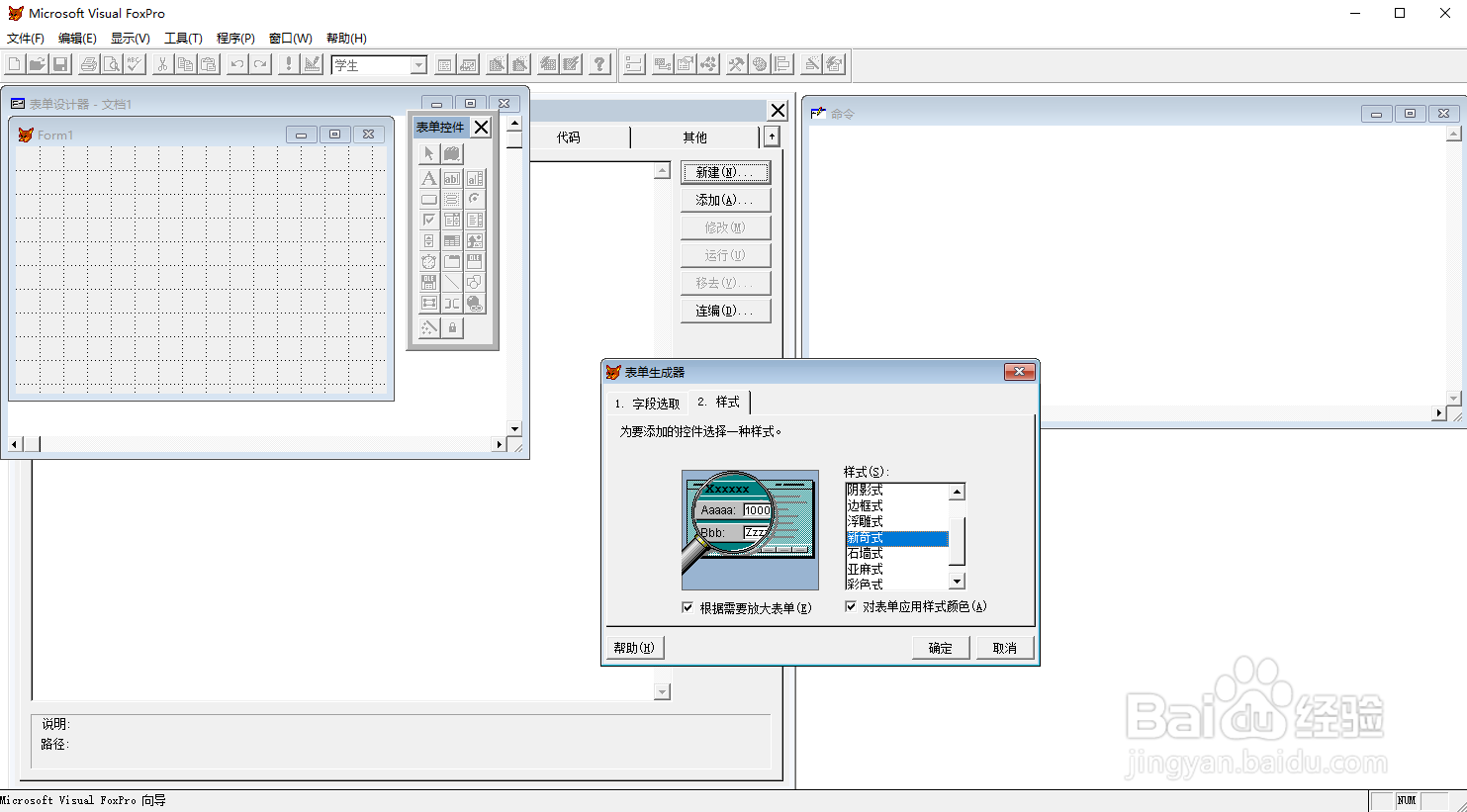Select the Hyperlink control tool
This screenshot has height=812, width=1467.
click(x=475, y=303)
